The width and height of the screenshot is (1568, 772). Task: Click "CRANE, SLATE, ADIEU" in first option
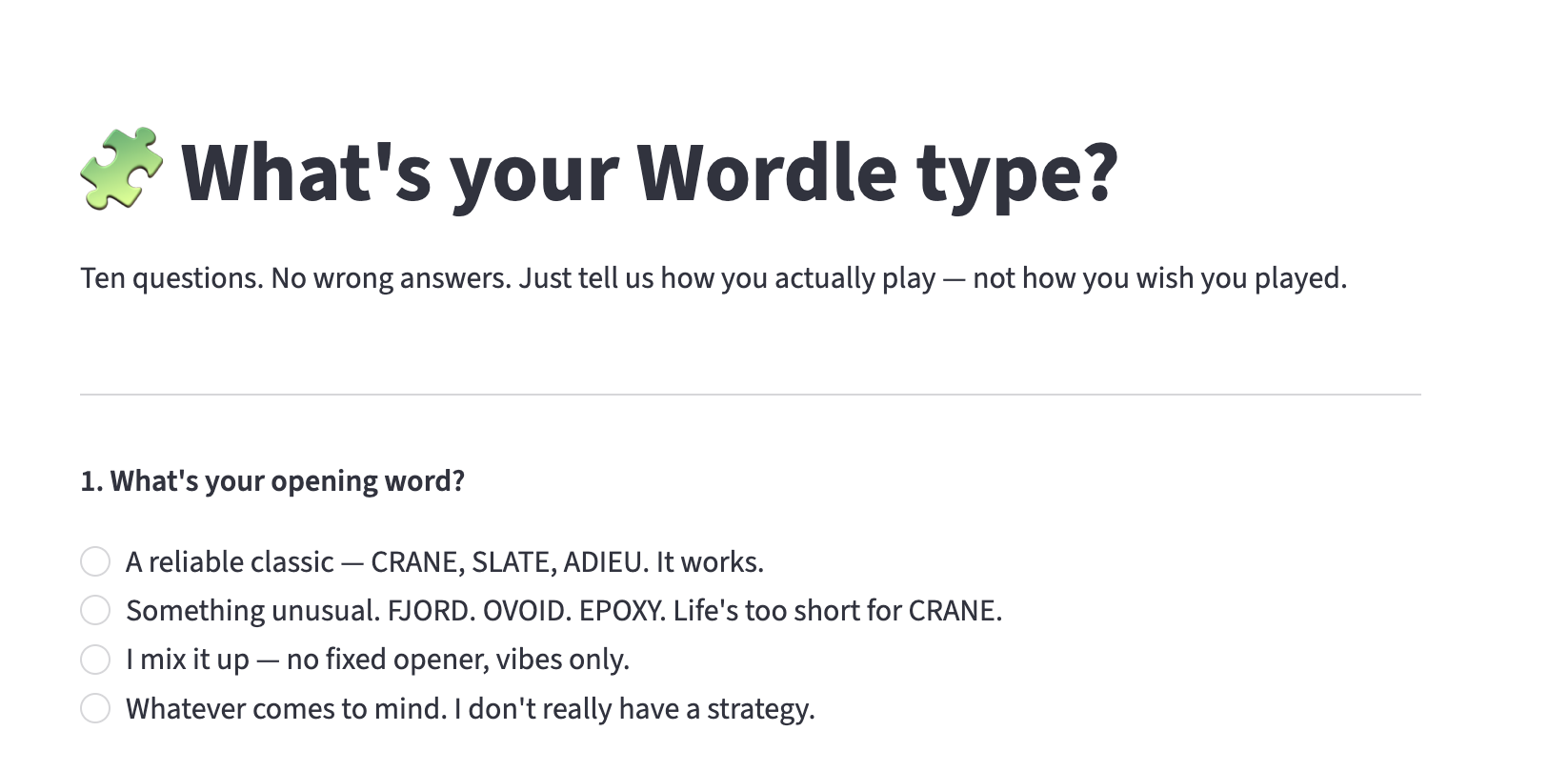[x=506, y=562]
